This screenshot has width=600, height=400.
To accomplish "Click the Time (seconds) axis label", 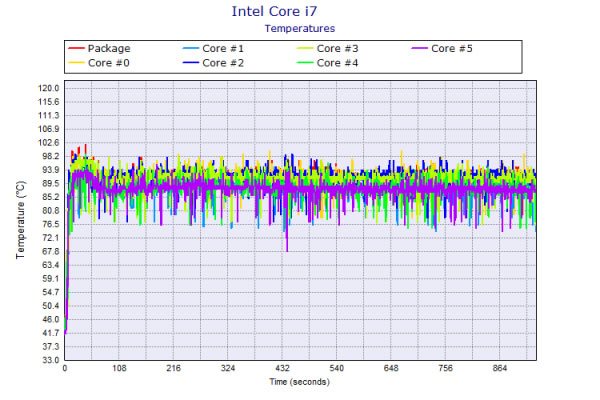I will click(x=300, y=382).
